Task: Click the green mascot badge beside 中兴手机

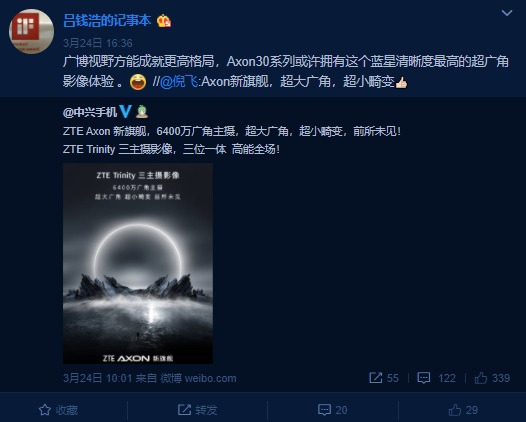Action: [142, 111]
